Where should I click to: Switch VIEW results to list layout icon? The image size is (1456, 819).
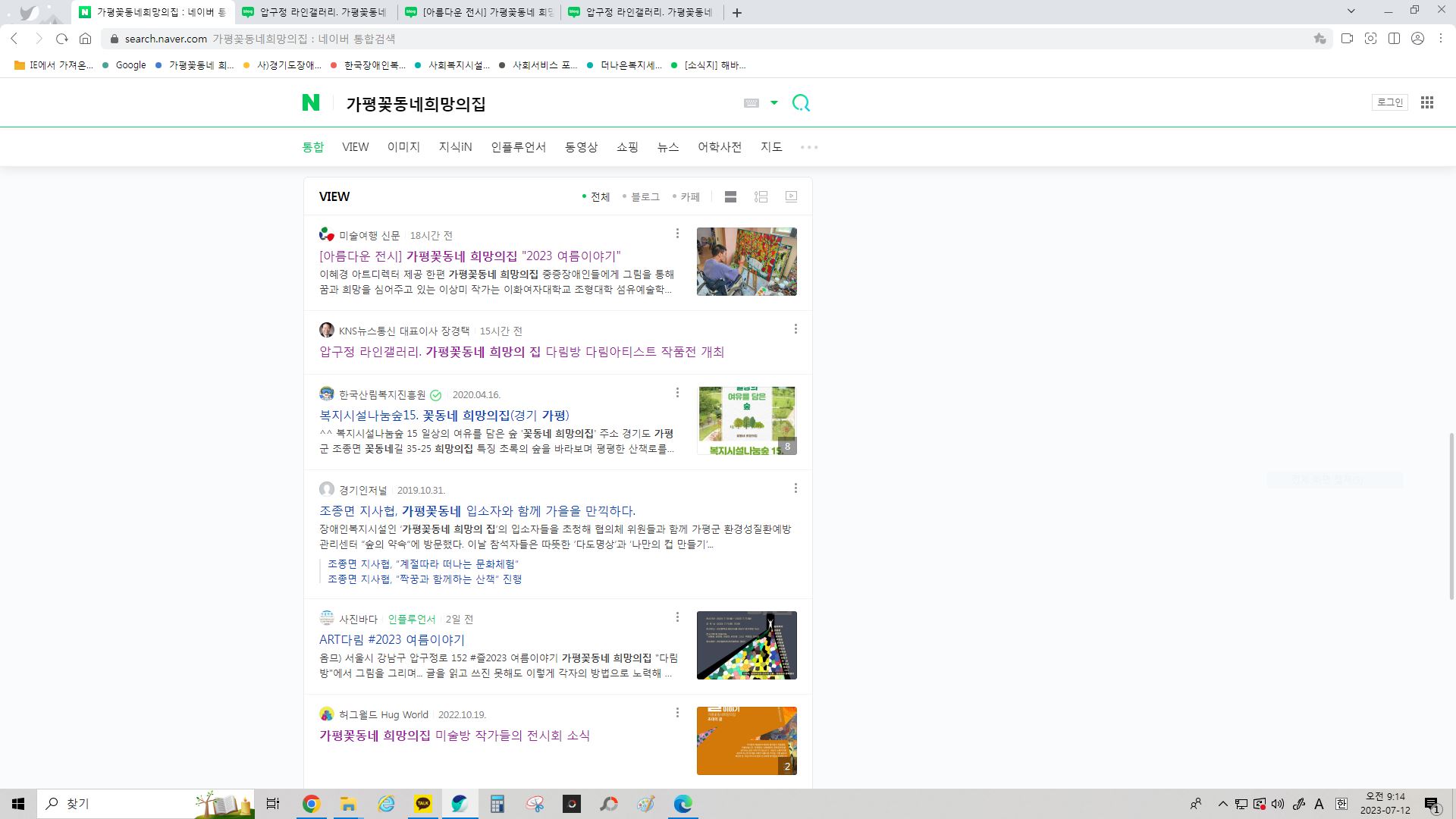tap(730, 197)
